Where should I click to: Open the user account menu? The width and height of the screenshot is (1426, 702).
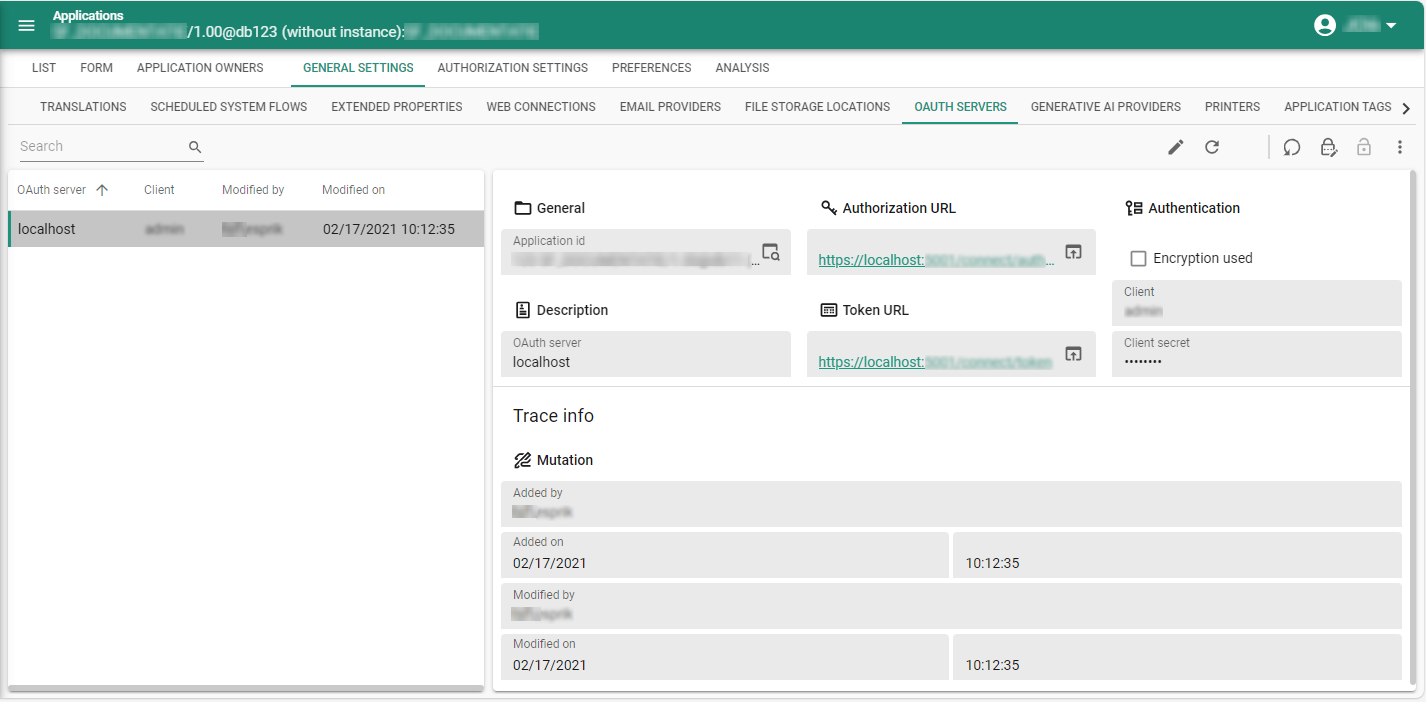pos(1356,25)
